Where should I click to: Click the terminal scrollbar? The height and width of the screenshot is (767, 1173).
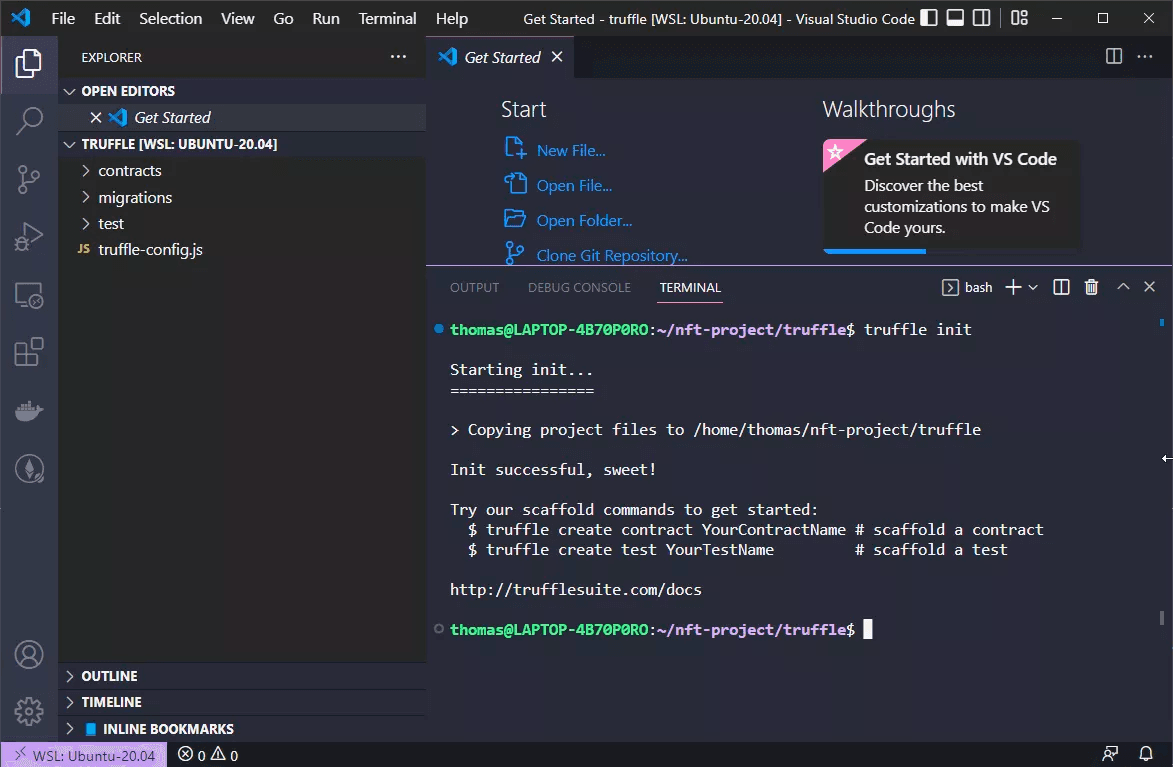point(1161,617)
